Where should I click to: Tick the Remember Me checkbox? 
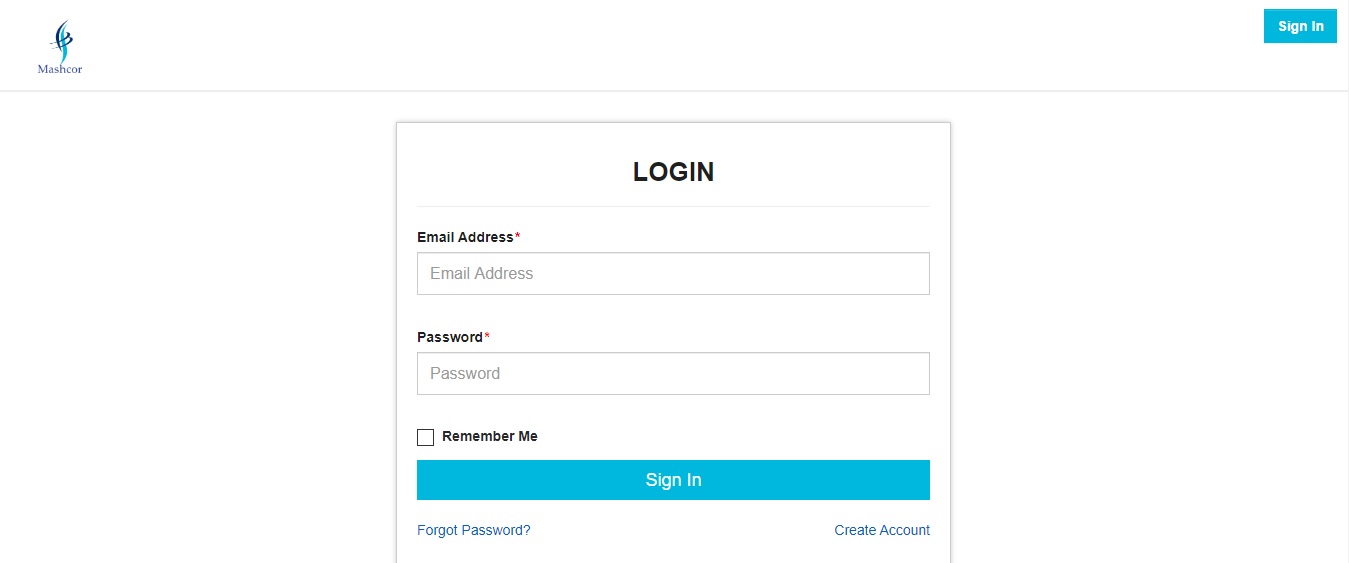pyautogui.click(x=425, y=437)
